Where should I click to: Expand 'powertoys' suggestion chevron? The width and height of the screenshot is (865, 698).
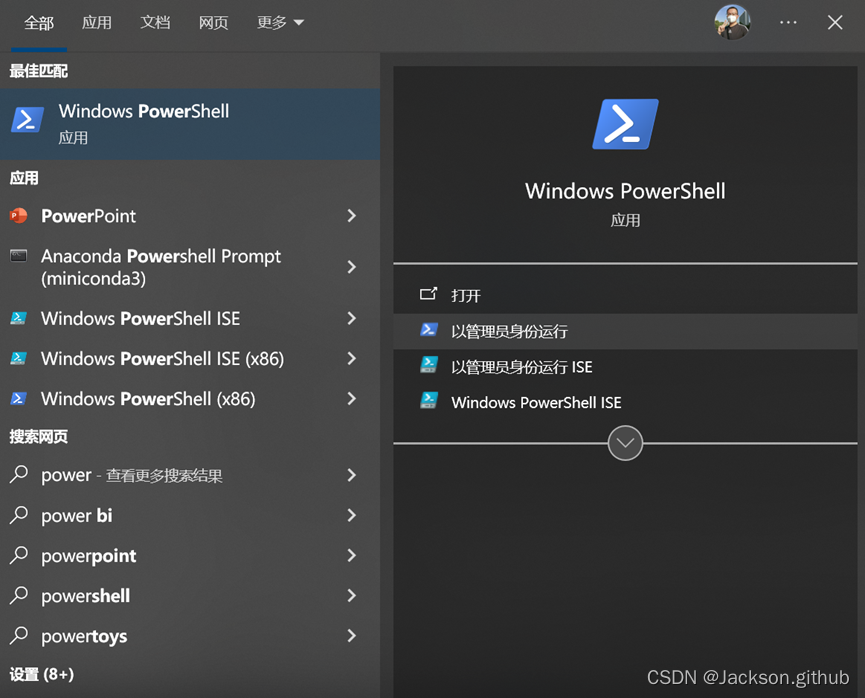click(x=351, y=636)
